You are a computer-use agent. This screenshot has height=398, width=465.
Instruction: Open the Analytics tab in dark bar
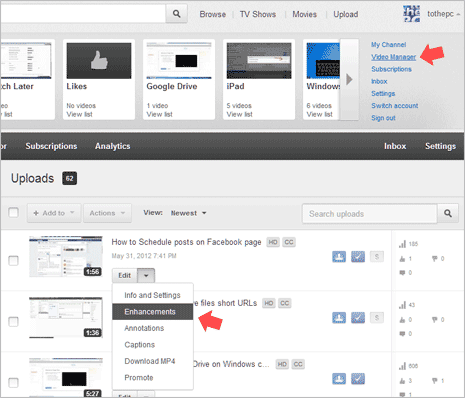pos(113,146)
